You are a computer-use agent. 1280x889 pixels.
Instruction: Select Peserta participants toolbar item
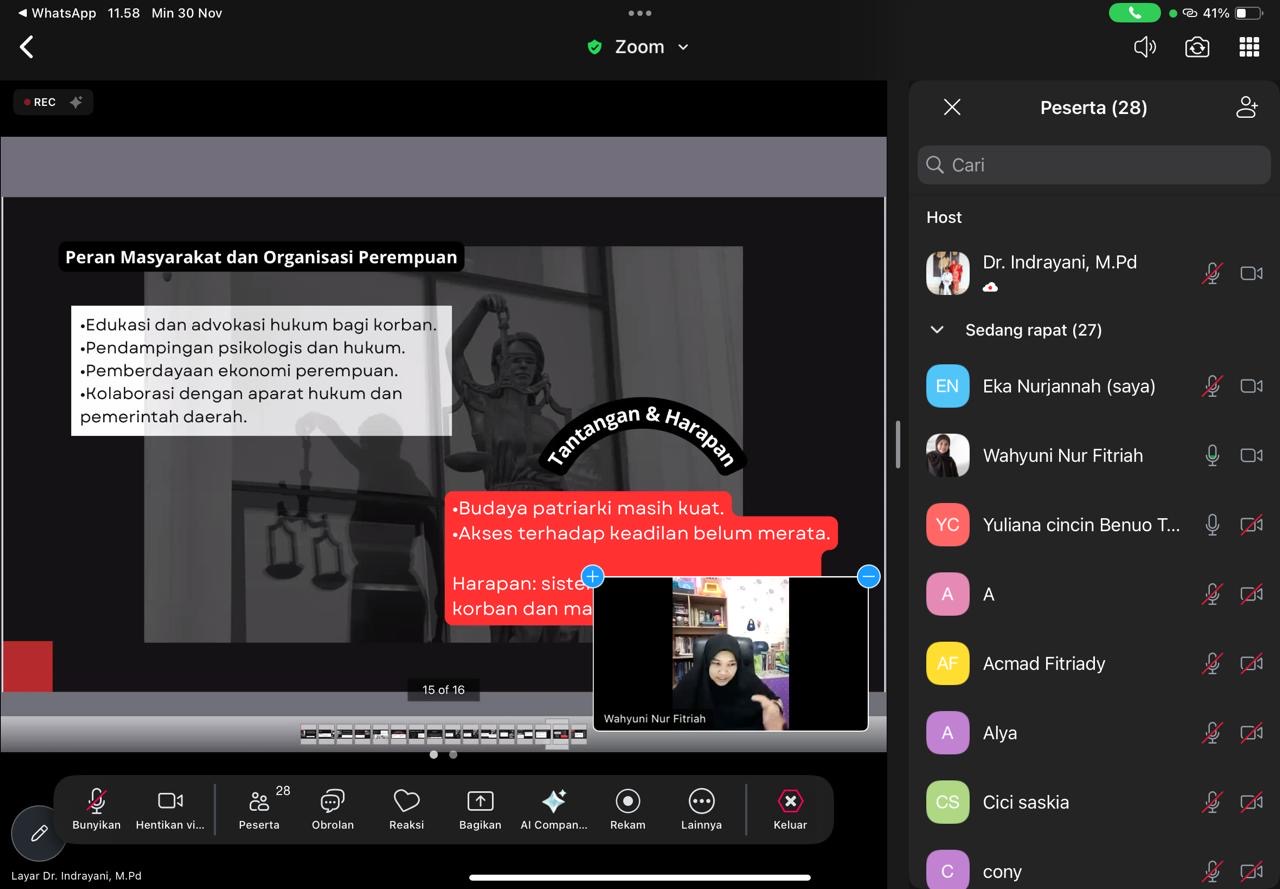coord(260,808)
